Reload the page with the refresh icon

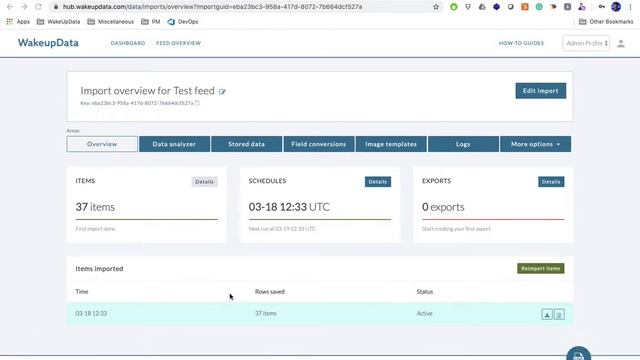point(38,7)
